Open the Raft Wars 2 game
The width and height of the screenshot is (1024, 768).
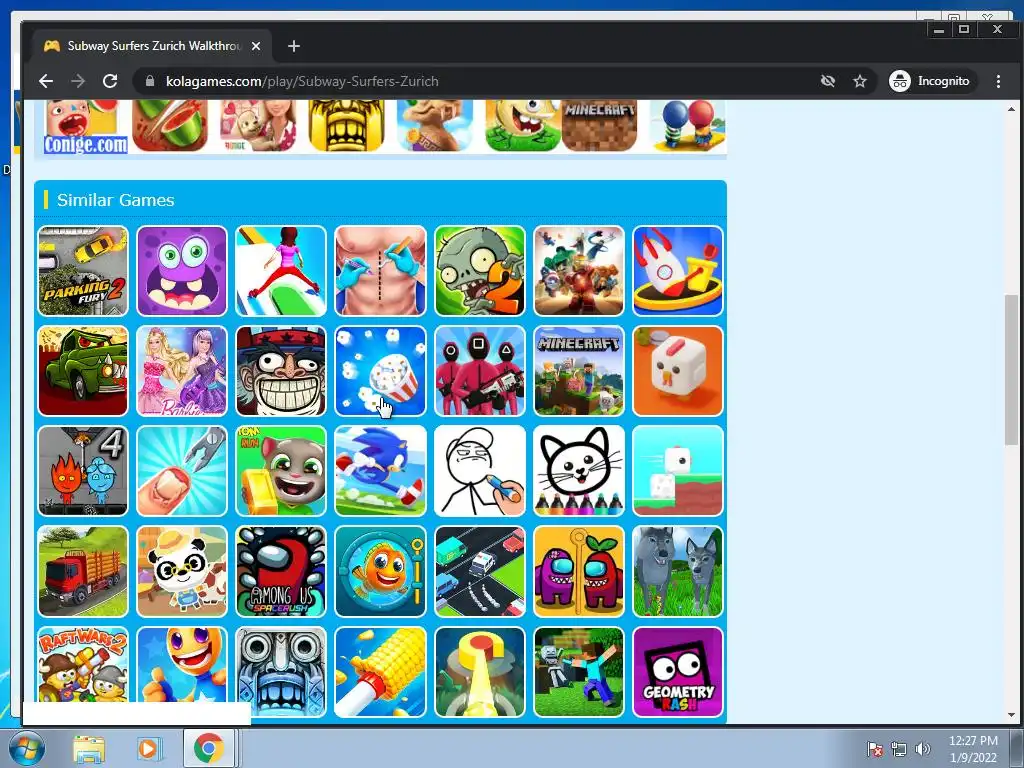click(83, 665)
